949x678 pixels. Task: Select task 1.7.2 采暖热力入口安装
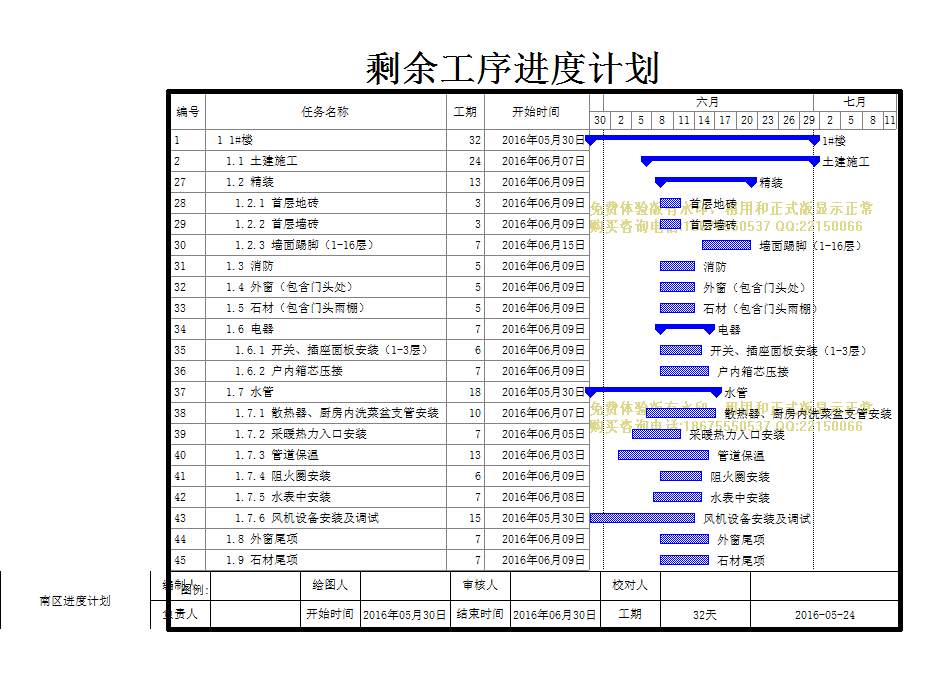pyautogui.click(x=379, y=433)
